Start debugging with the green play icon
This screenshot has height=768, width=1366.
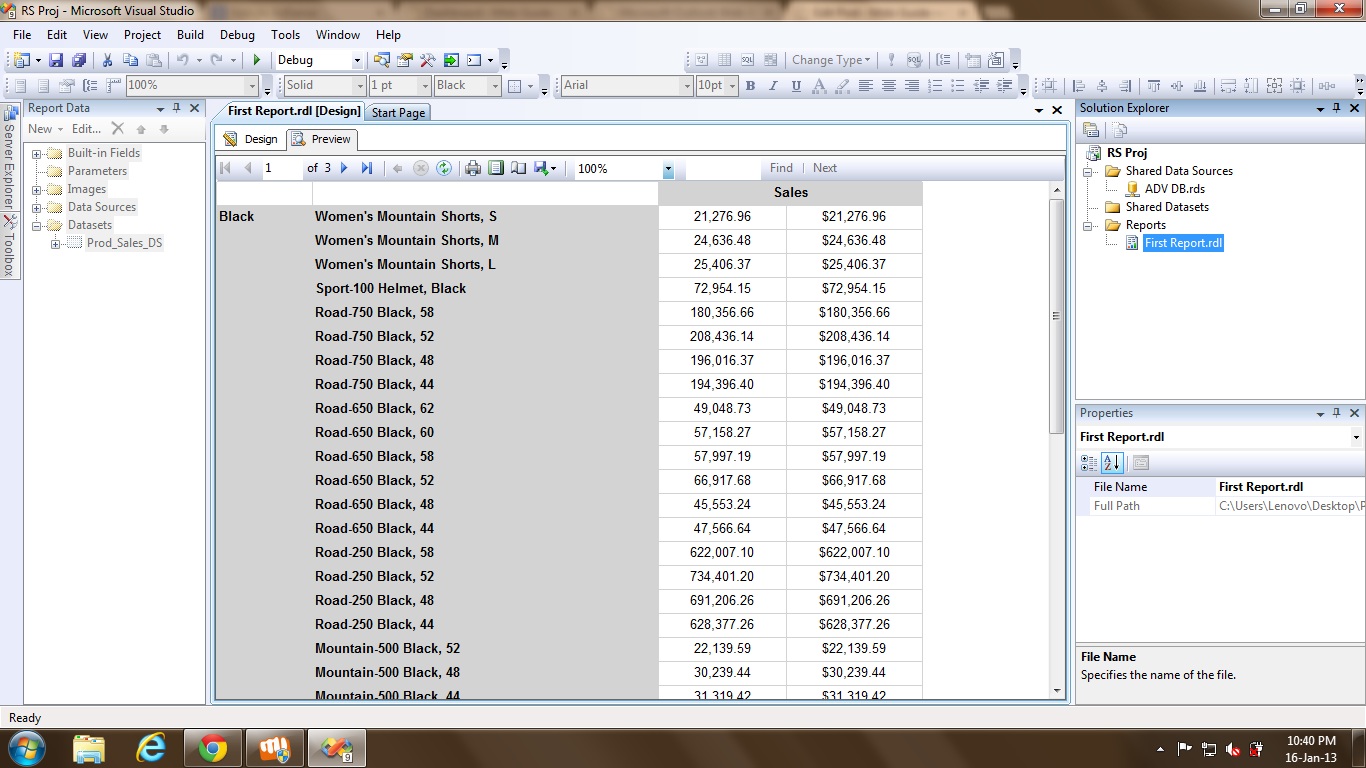pos(257,61)
